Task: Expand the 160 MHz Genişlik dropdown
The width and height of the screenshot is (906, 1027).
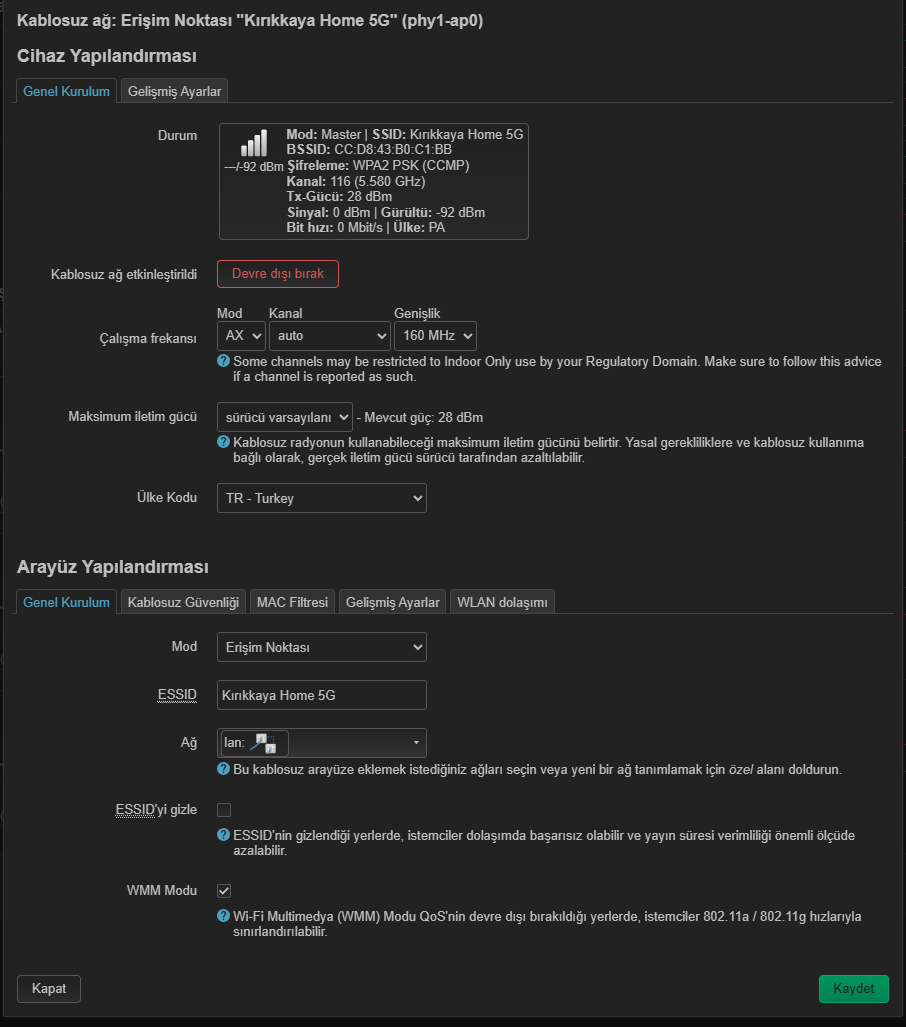Action: point(435,336)
